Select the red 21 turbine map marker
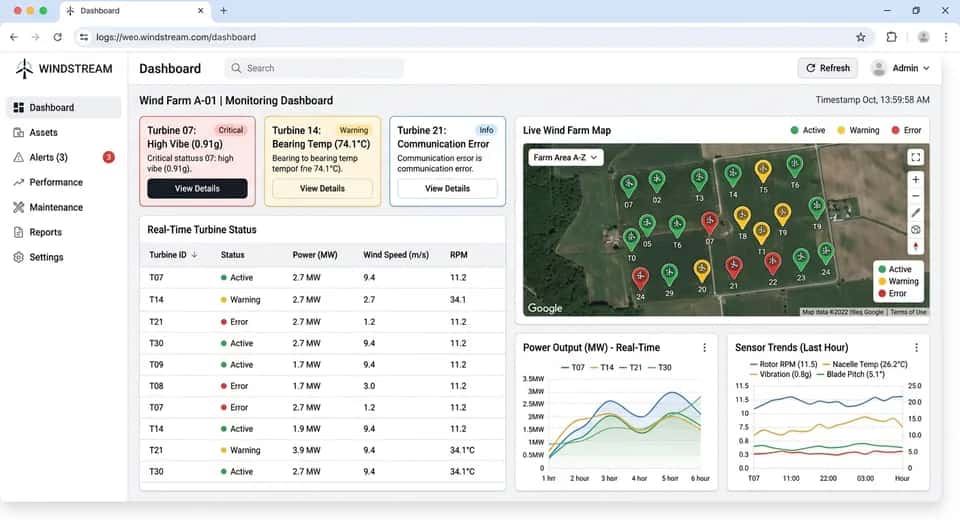 [x=733, y=268]
